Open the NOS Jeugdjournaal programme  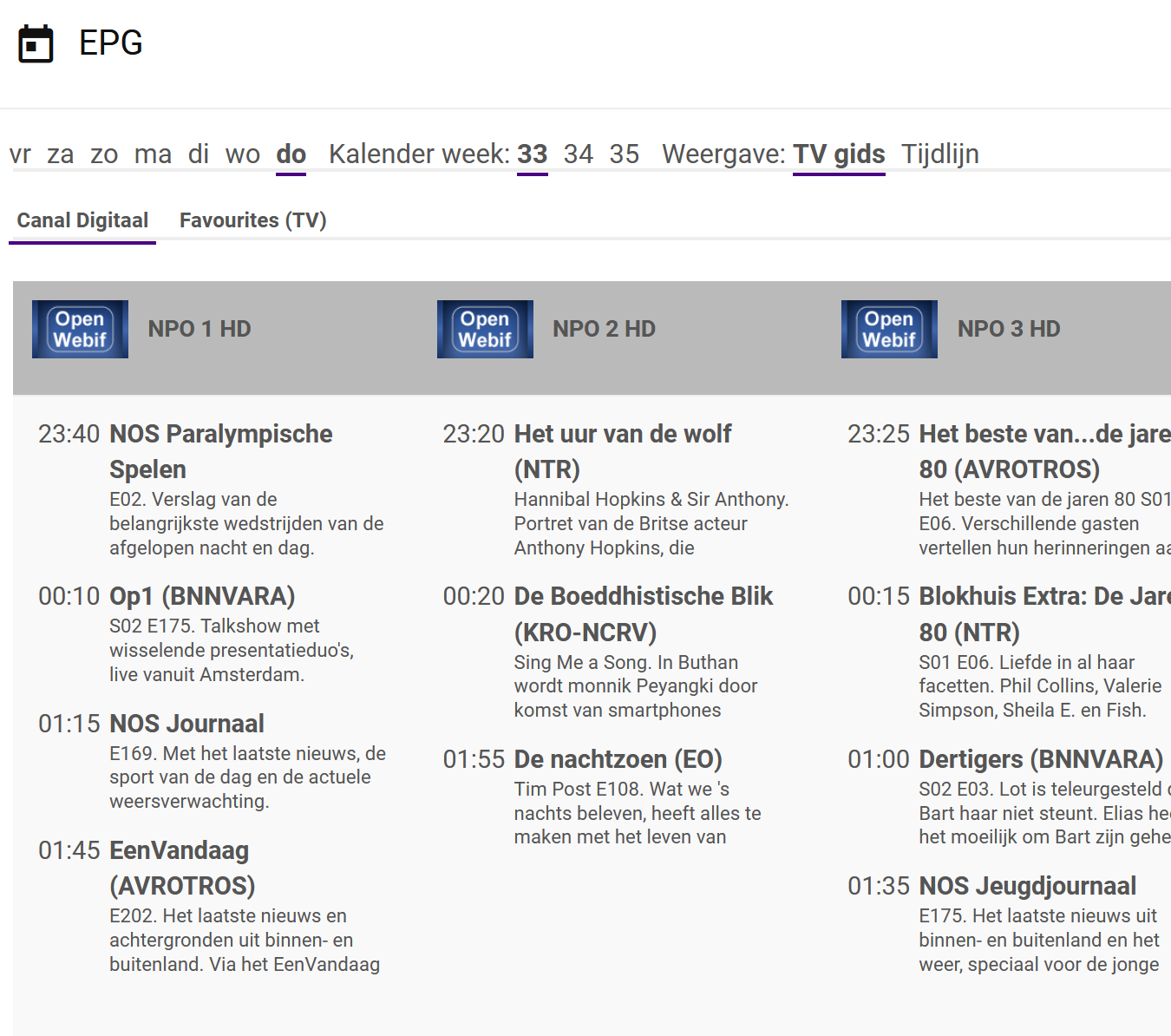coord(1028,886)
